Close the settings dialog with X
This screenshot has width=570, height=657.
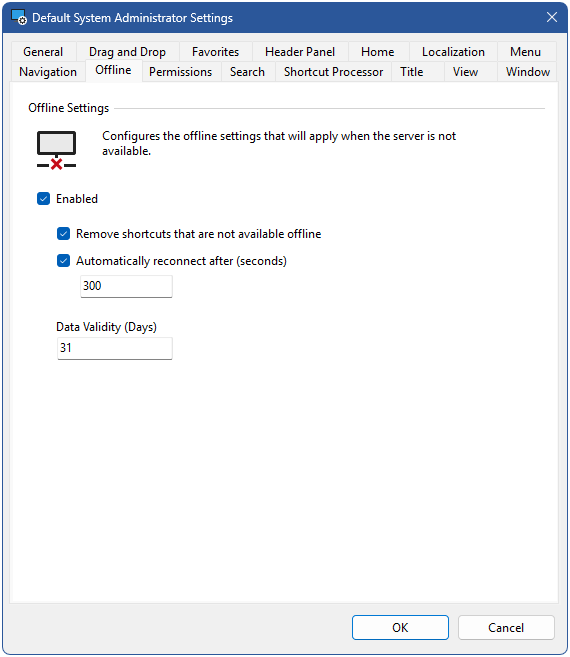[552, 17]
